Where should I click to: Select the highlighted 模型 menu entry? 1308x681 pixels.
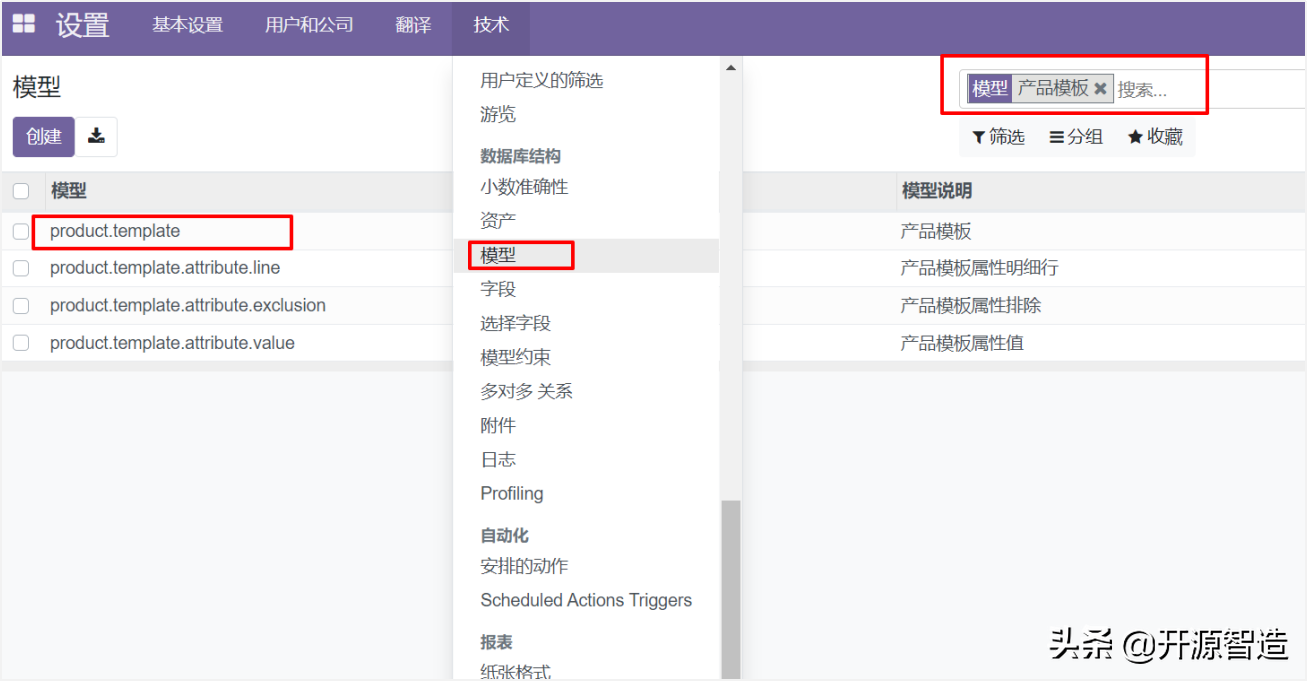[498, 255]
